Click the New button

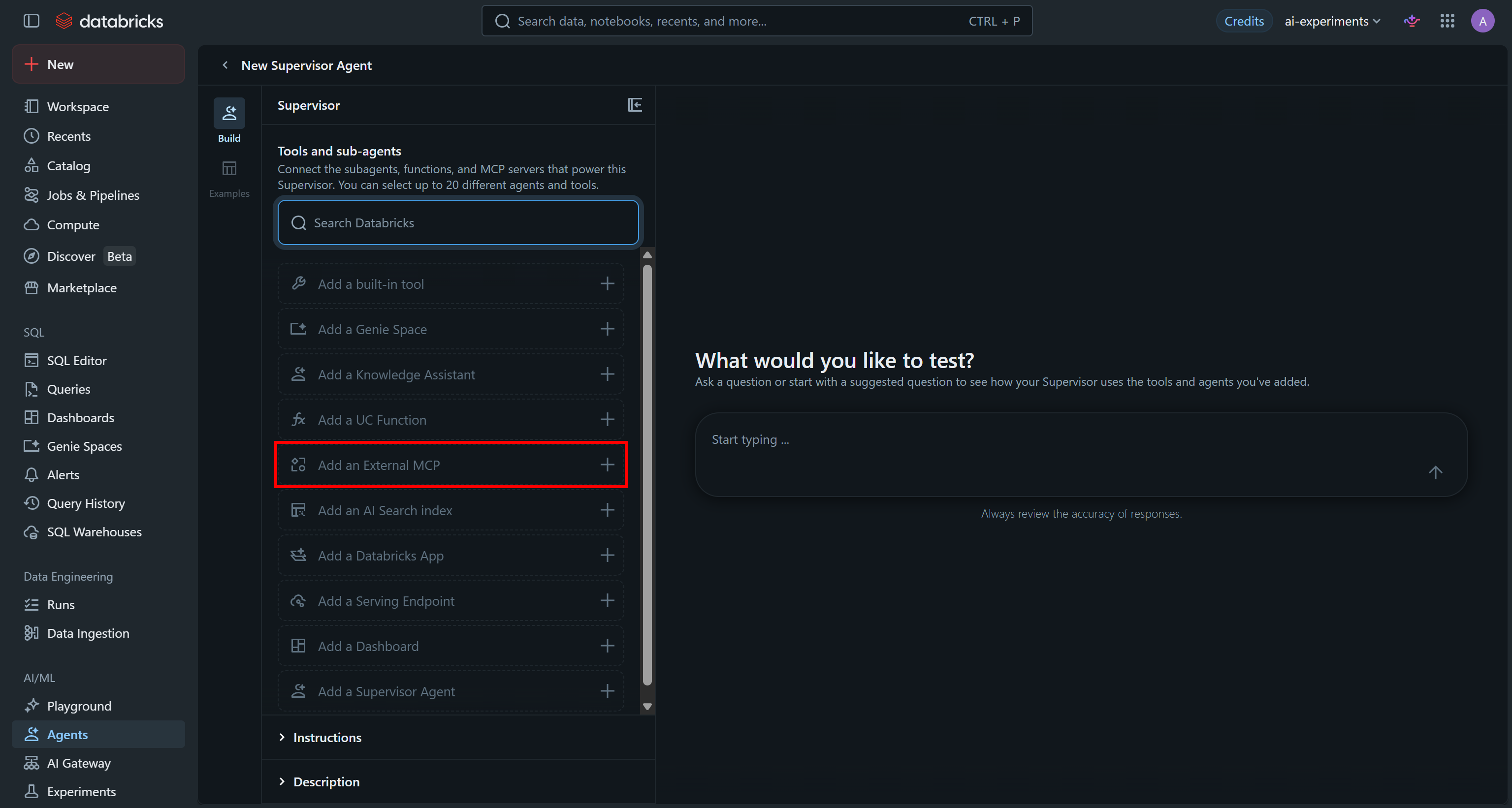(98, 64)
